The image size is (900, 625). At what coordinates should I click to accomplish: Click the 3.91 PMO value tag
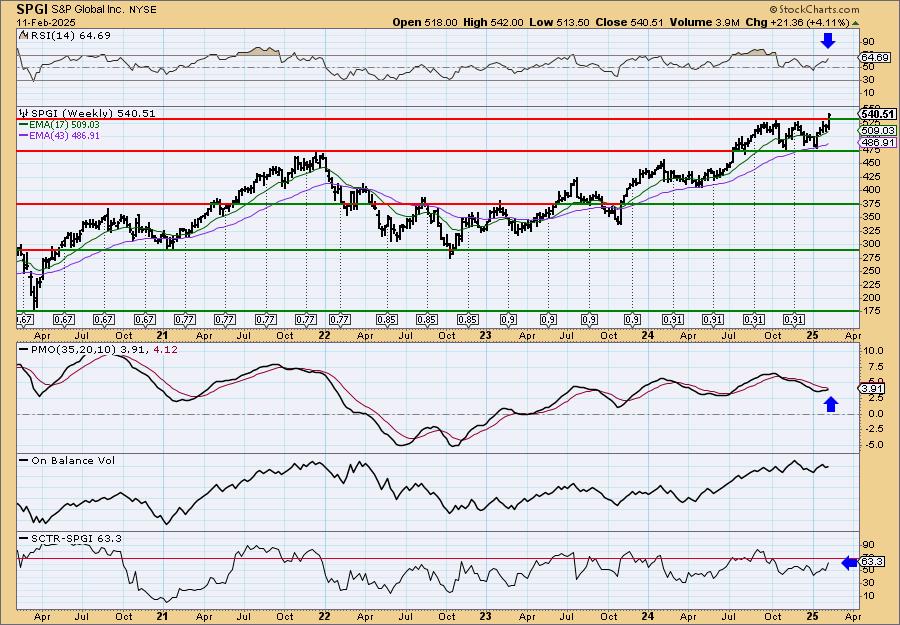(873, 389)
